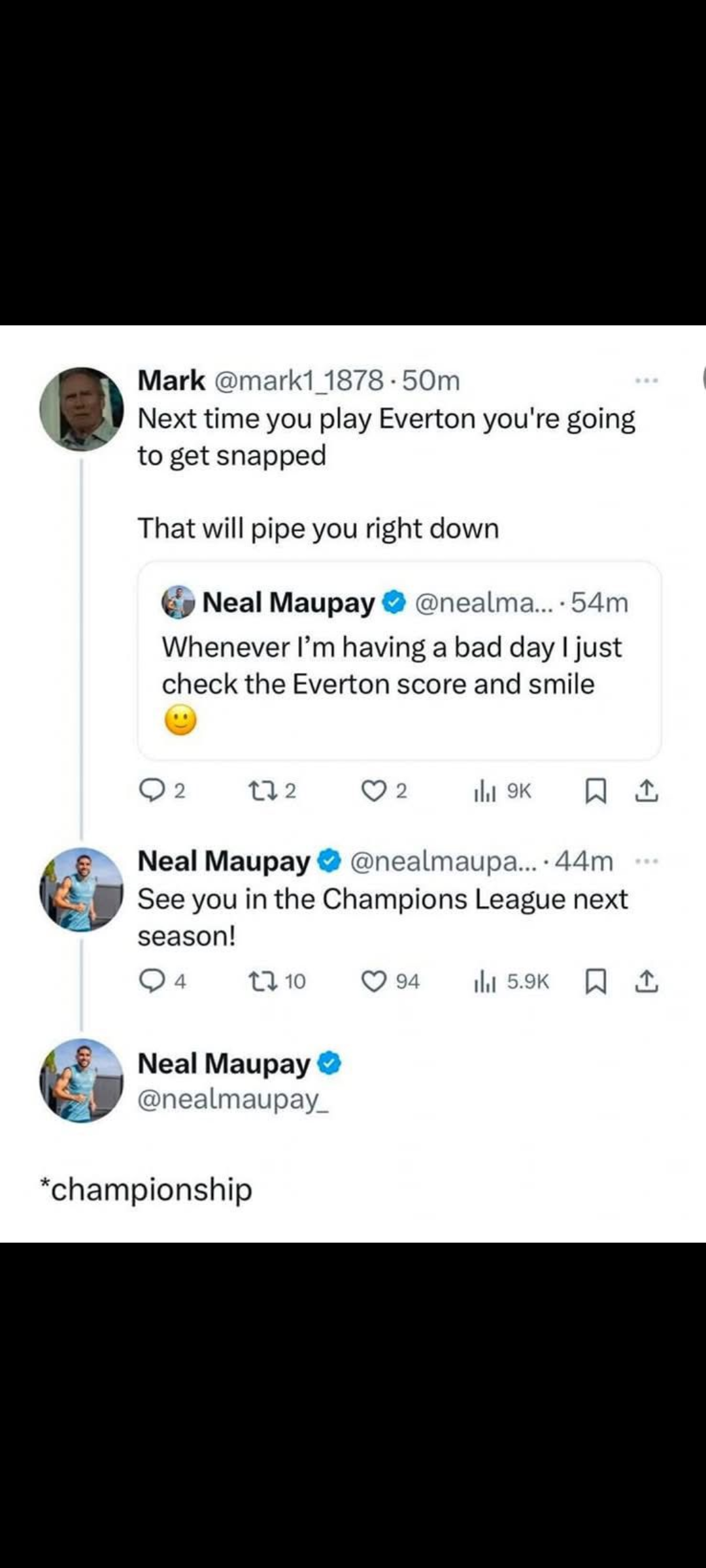Open more options menu on Mark's tweet
The height and width of the screenshot is (1568, 706).
(x=647, y=380)
